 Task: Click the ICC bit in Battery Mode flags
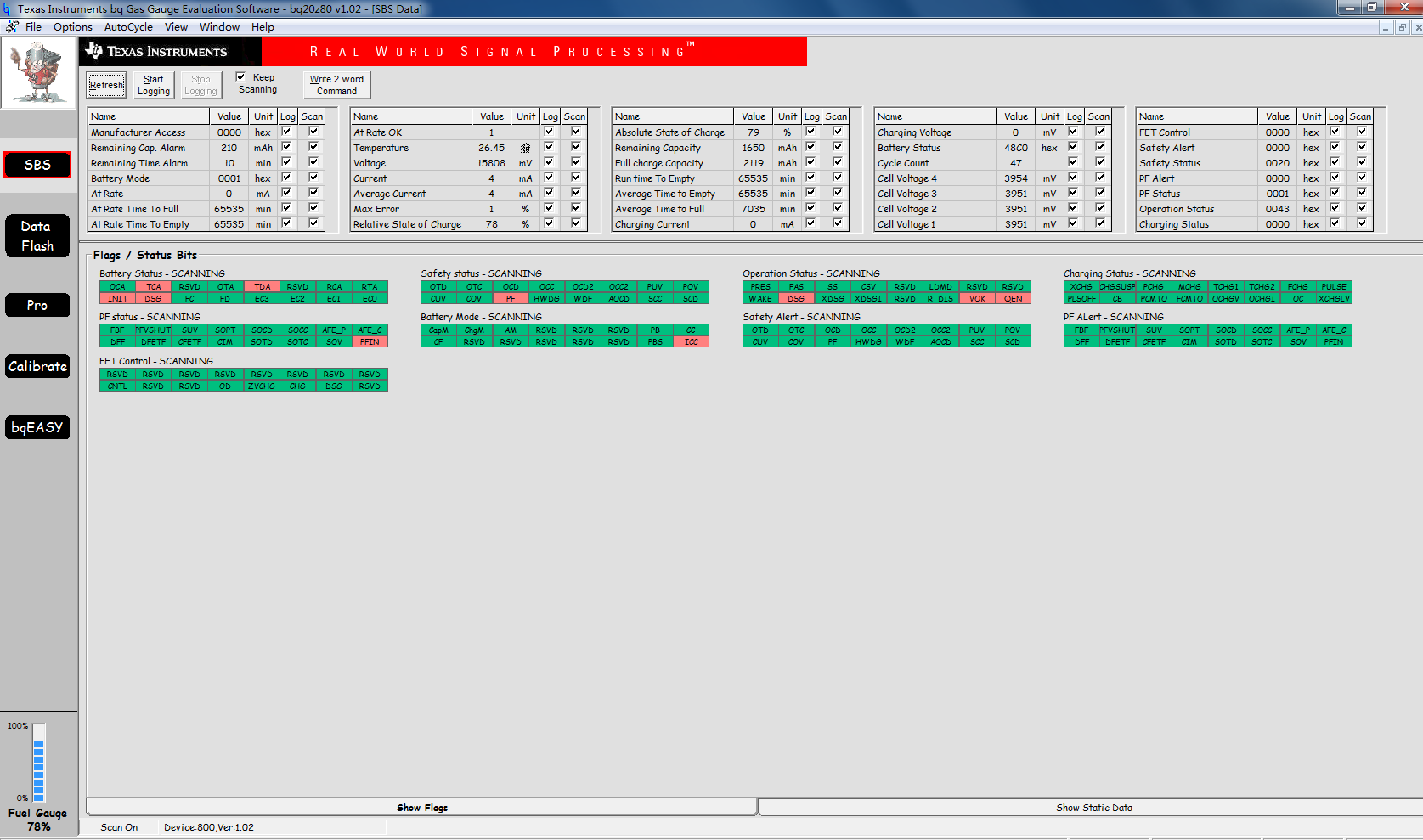point(691,342)
